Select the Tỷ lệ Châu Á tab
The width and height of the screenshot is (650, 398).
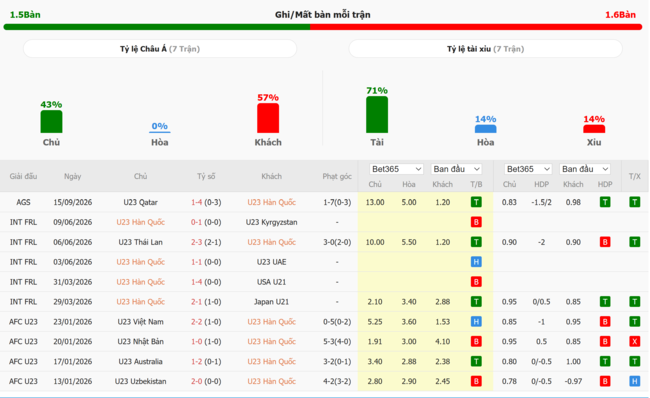click(160, 49)
